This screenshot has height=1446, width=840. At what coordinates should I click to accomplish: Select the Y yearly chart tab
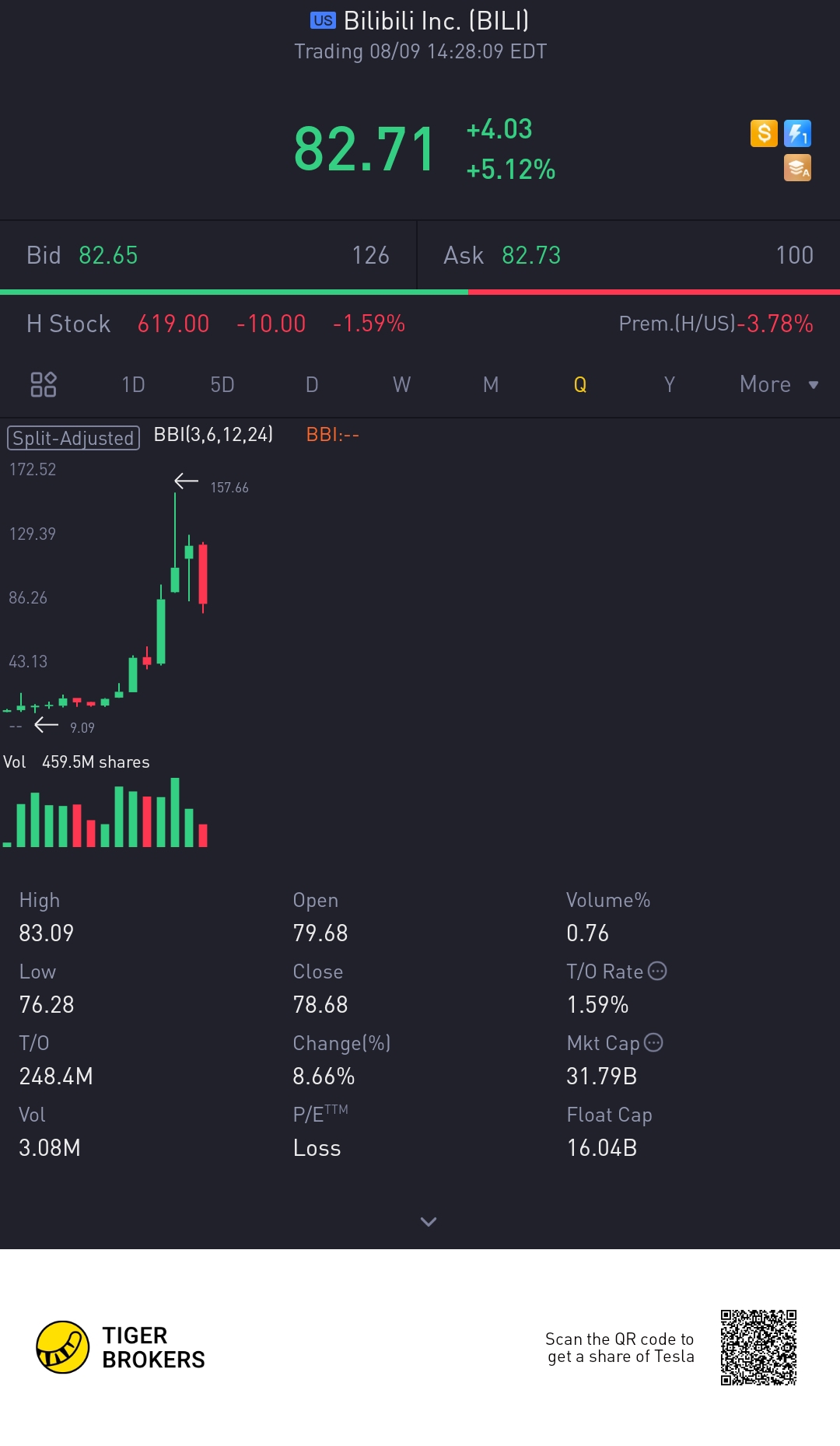tap(669, 384)
